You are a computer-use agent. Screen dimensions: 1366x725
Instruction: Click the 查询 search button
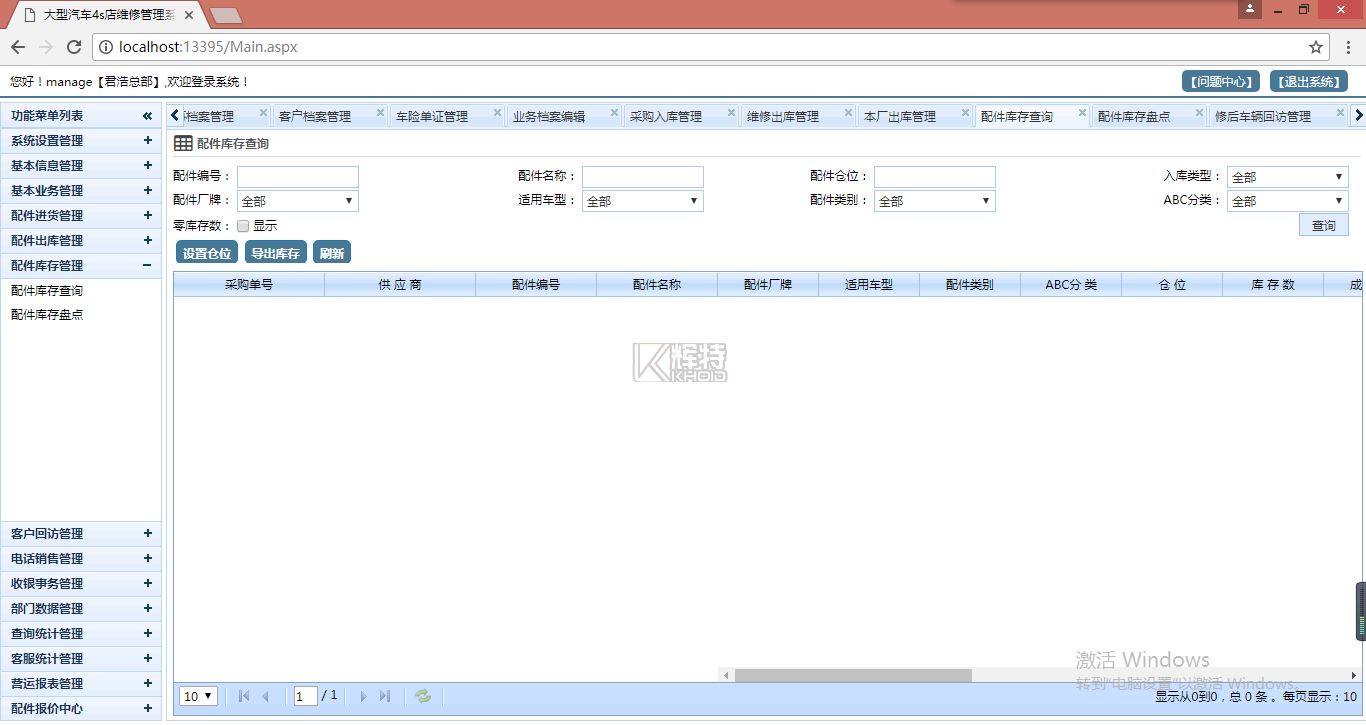click(x=1323, y=226)
